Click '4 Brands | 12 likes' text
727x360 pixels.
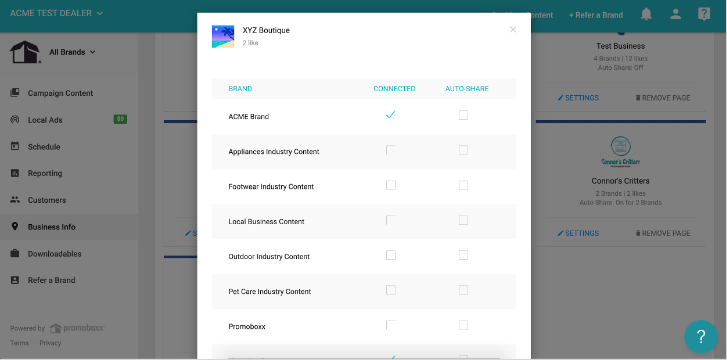tap(620, 59)
